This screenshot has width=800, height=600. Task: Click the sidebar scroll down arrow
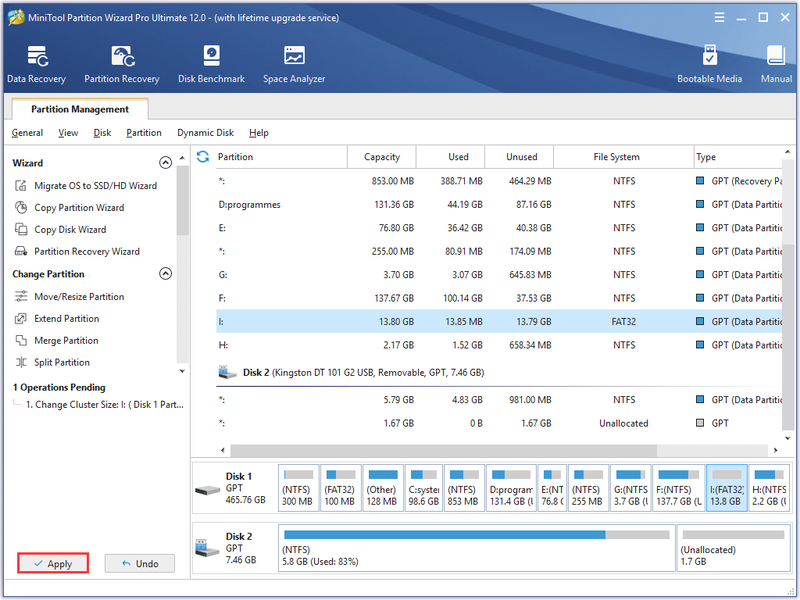[182, 371]
